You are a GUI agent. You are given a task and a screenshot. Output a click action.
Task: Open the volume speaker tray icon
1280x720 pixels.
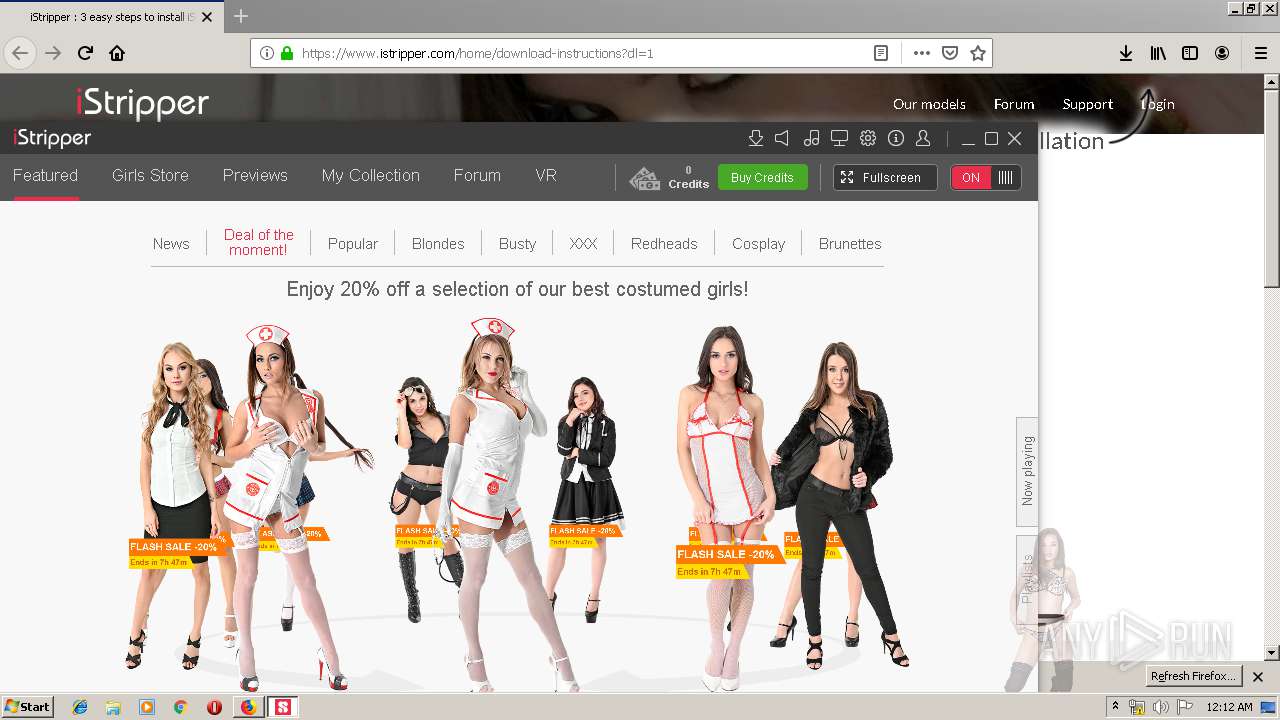pyautogui.click(x=1160, y=707)
